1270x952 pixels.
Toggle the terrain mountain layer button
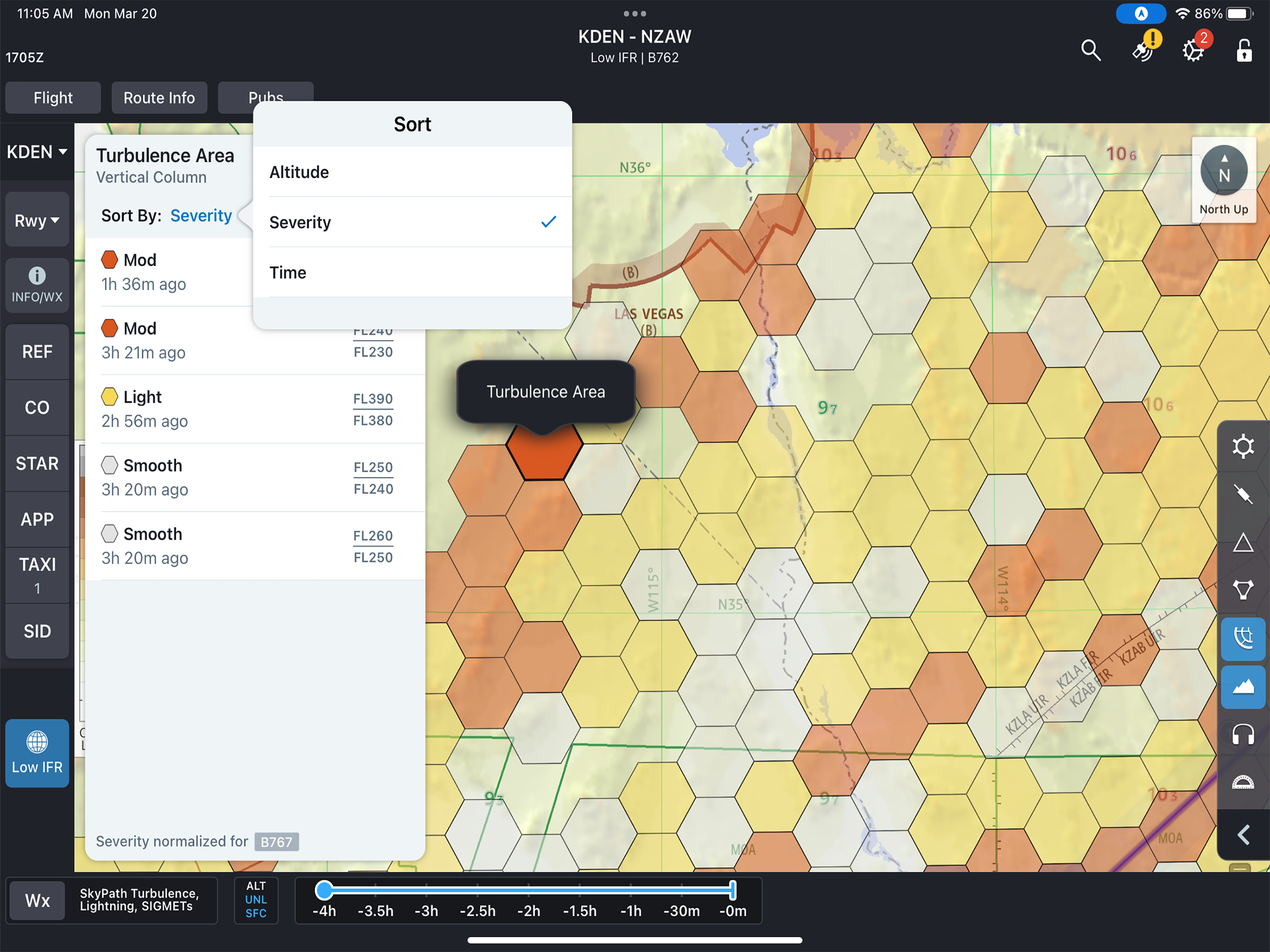[x=1243, y=687]
